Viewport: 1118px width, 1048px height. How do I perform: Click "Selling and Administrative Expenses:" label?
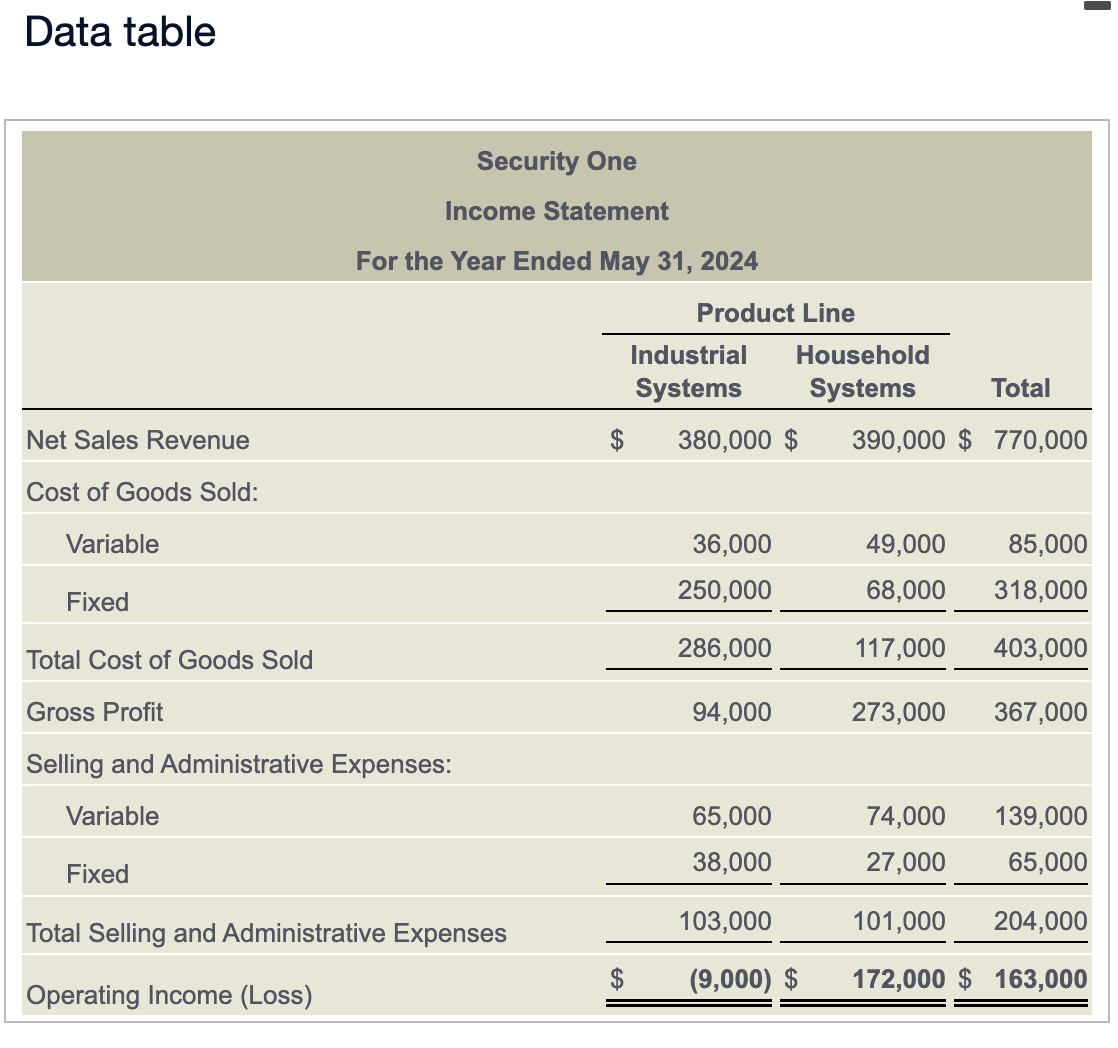[x=238, y=764]
